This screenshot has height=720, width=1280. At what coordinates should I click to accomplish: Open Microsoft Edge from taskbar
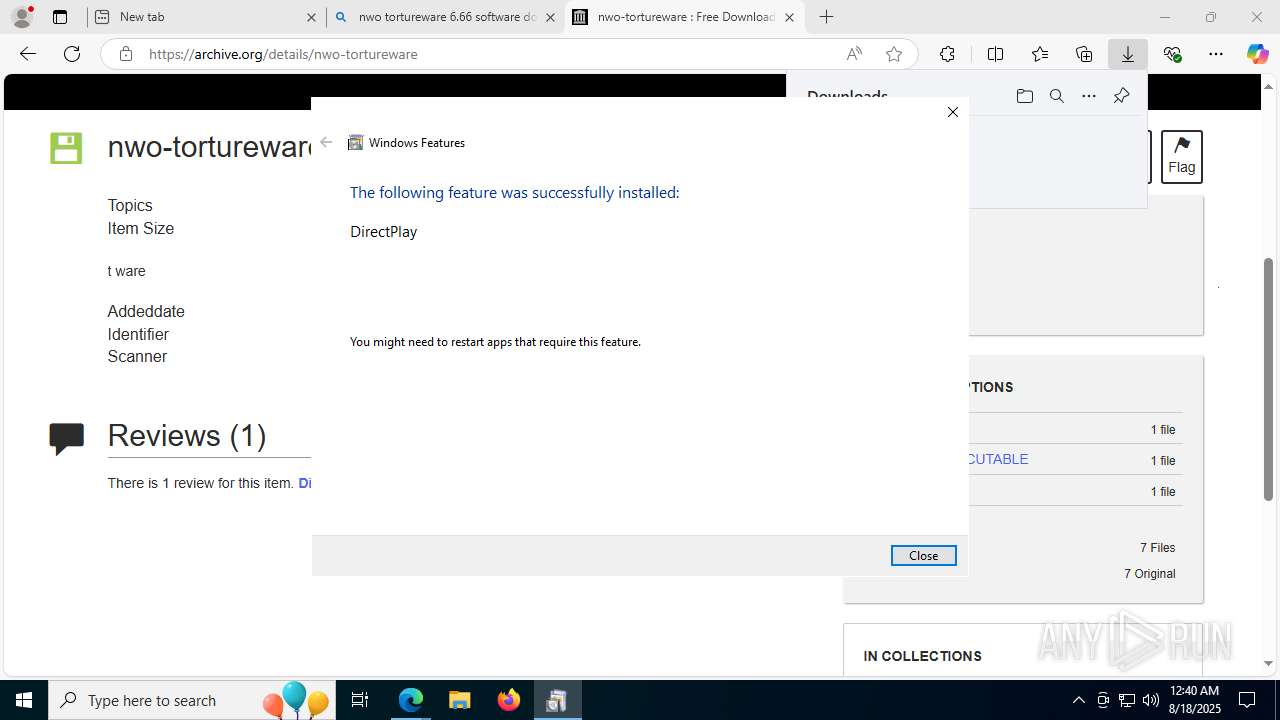pos(411,700)
